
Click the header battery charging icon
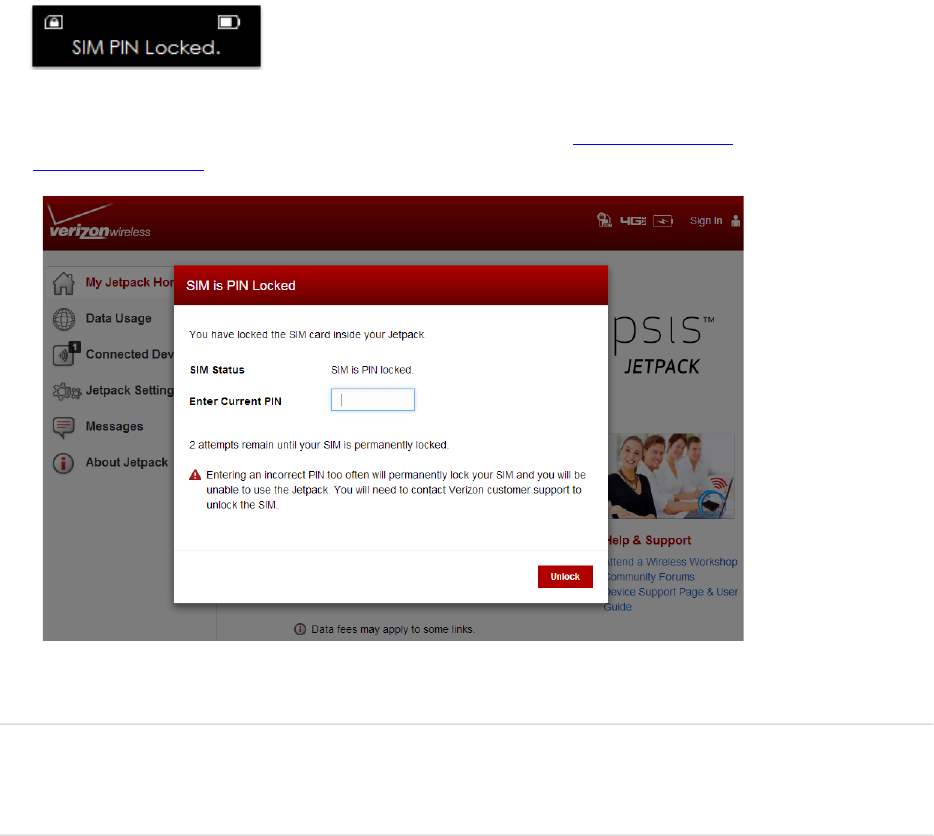[662, 221]
